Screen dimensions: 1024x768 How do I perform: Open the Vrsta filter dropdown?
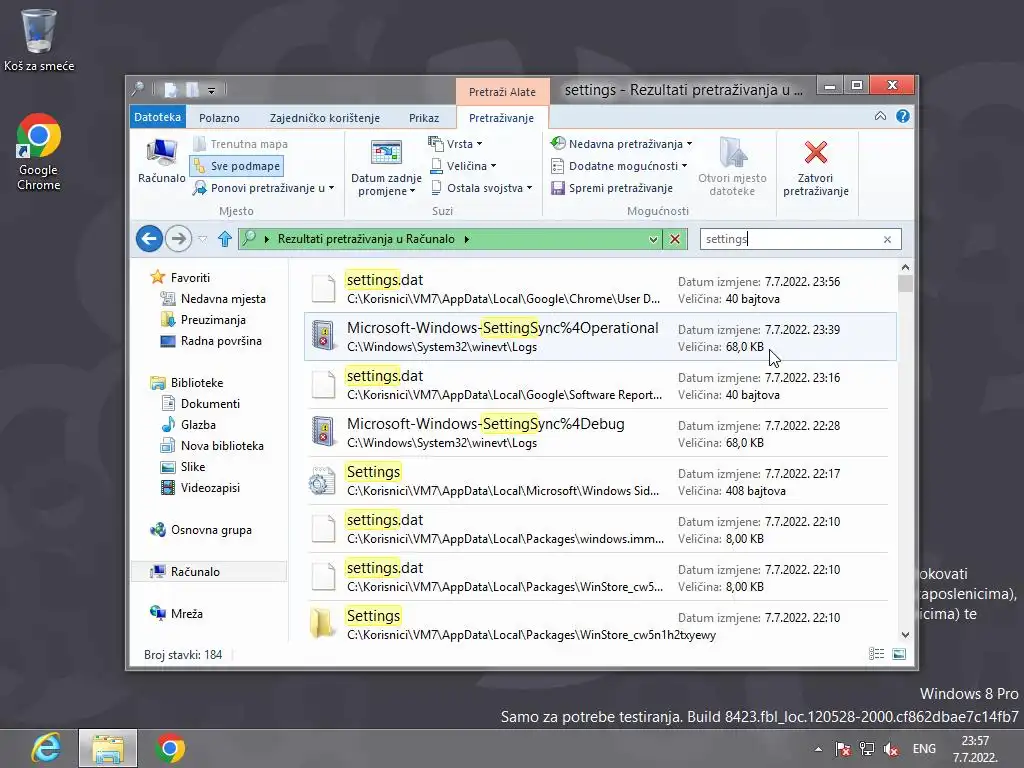click(x=455, y=144)
